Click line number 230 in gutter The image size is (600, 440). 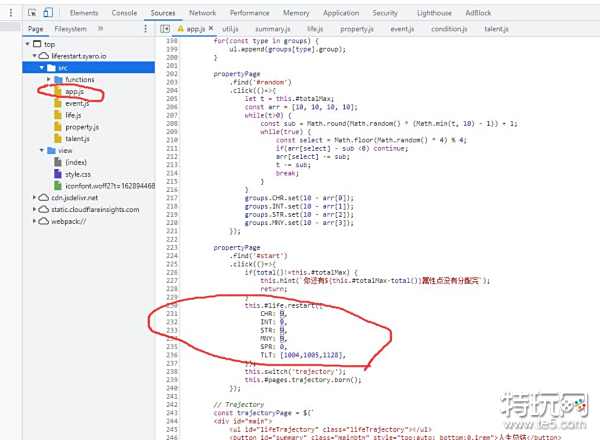pyautogui.click(x=172, y=305)
